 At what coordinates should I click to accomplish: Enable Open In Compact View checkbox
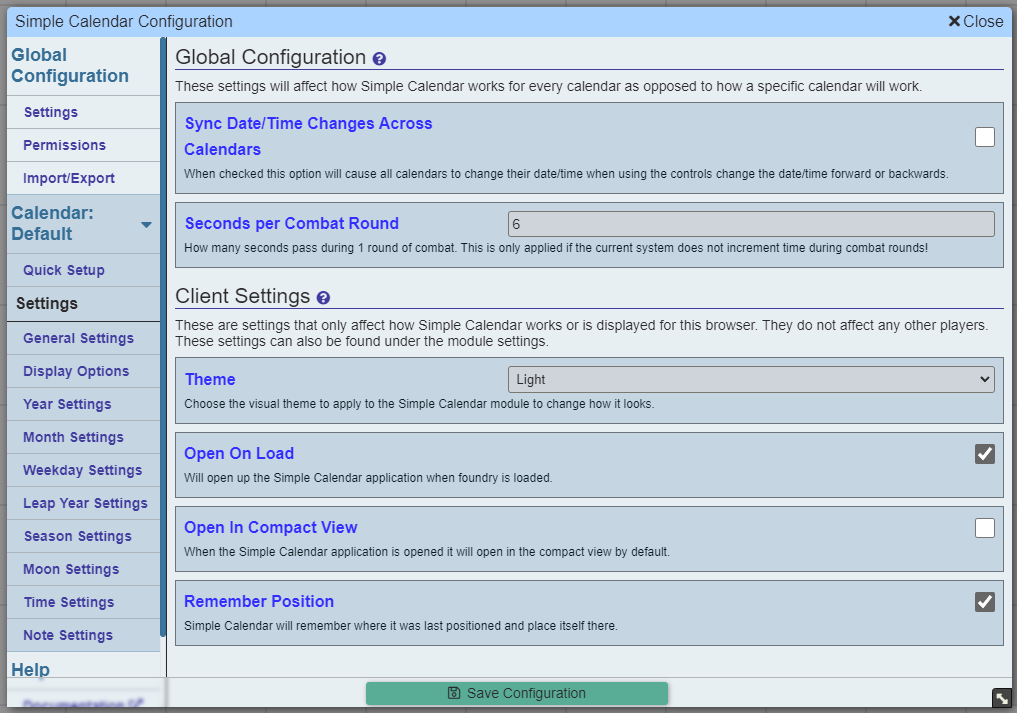coord(985,527)
